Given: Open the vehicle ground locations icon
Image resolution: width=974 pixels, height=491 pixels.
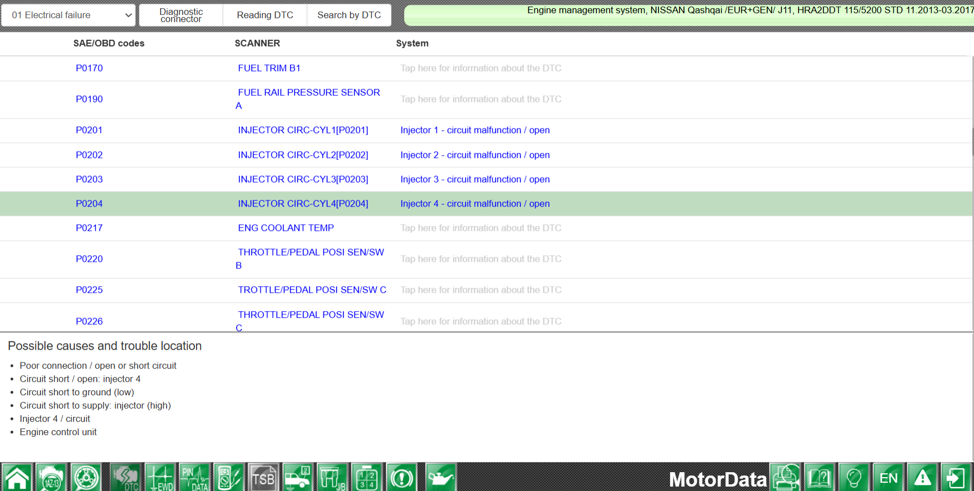Looking at the screenshot, I should [298, 477].
